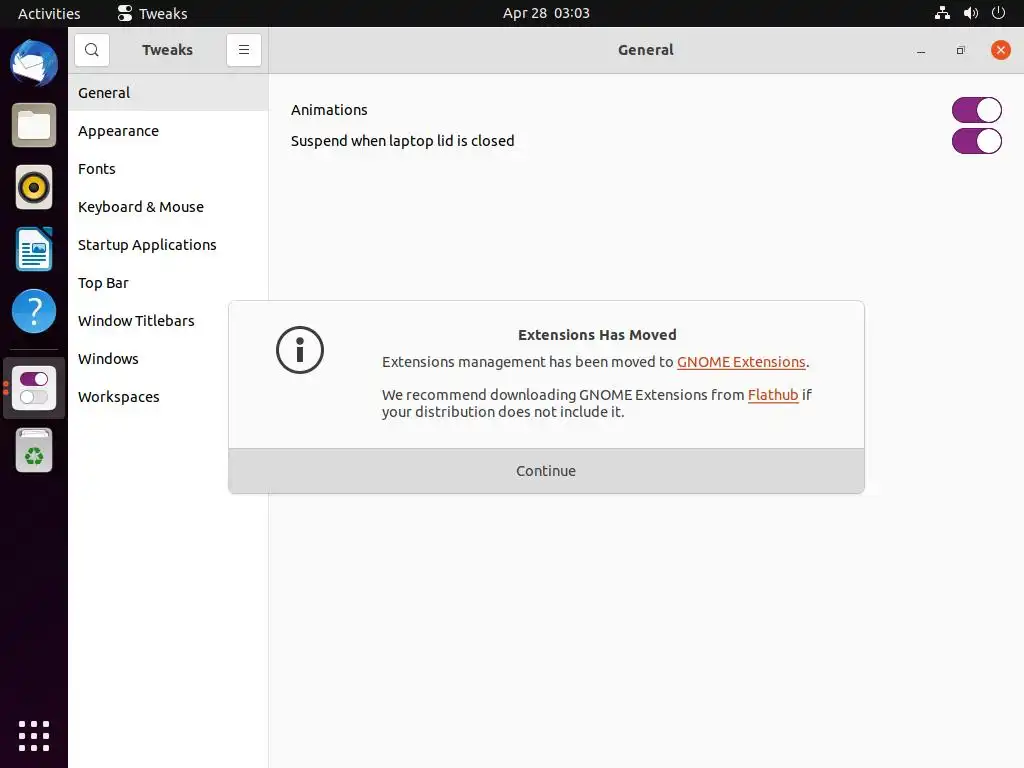
Task: Open the Help icon in dock
Action: [34, 311]
